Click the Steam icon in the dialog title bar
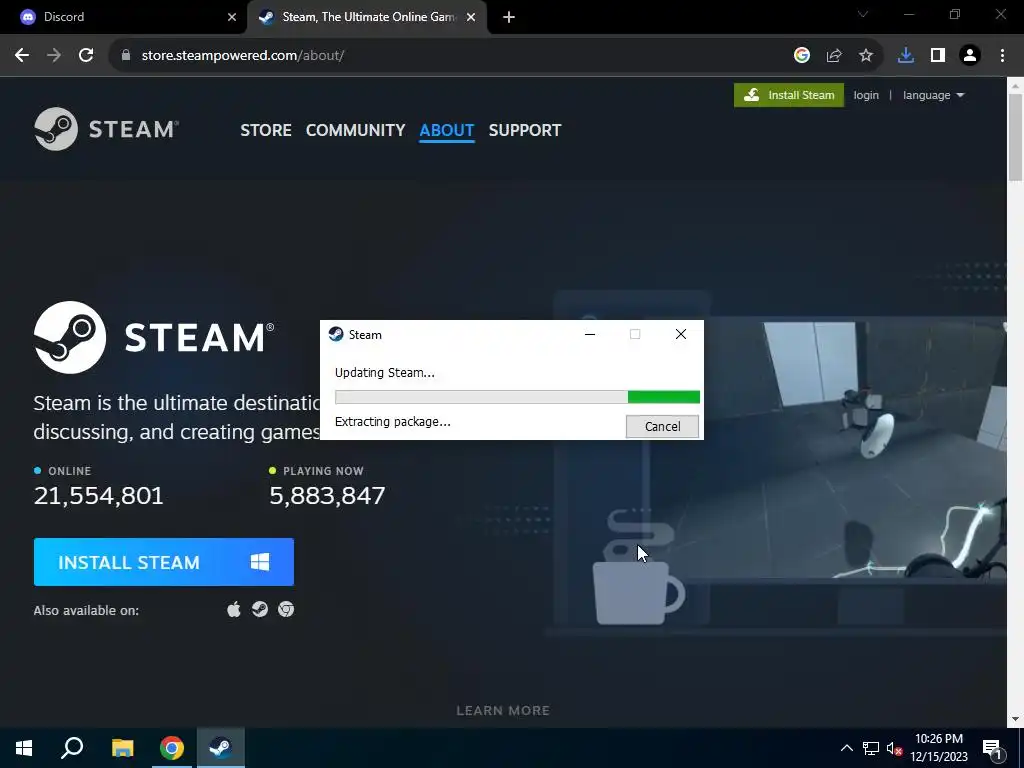Image resolution: width=1024 pixels, height=768 pixels. 336,334
